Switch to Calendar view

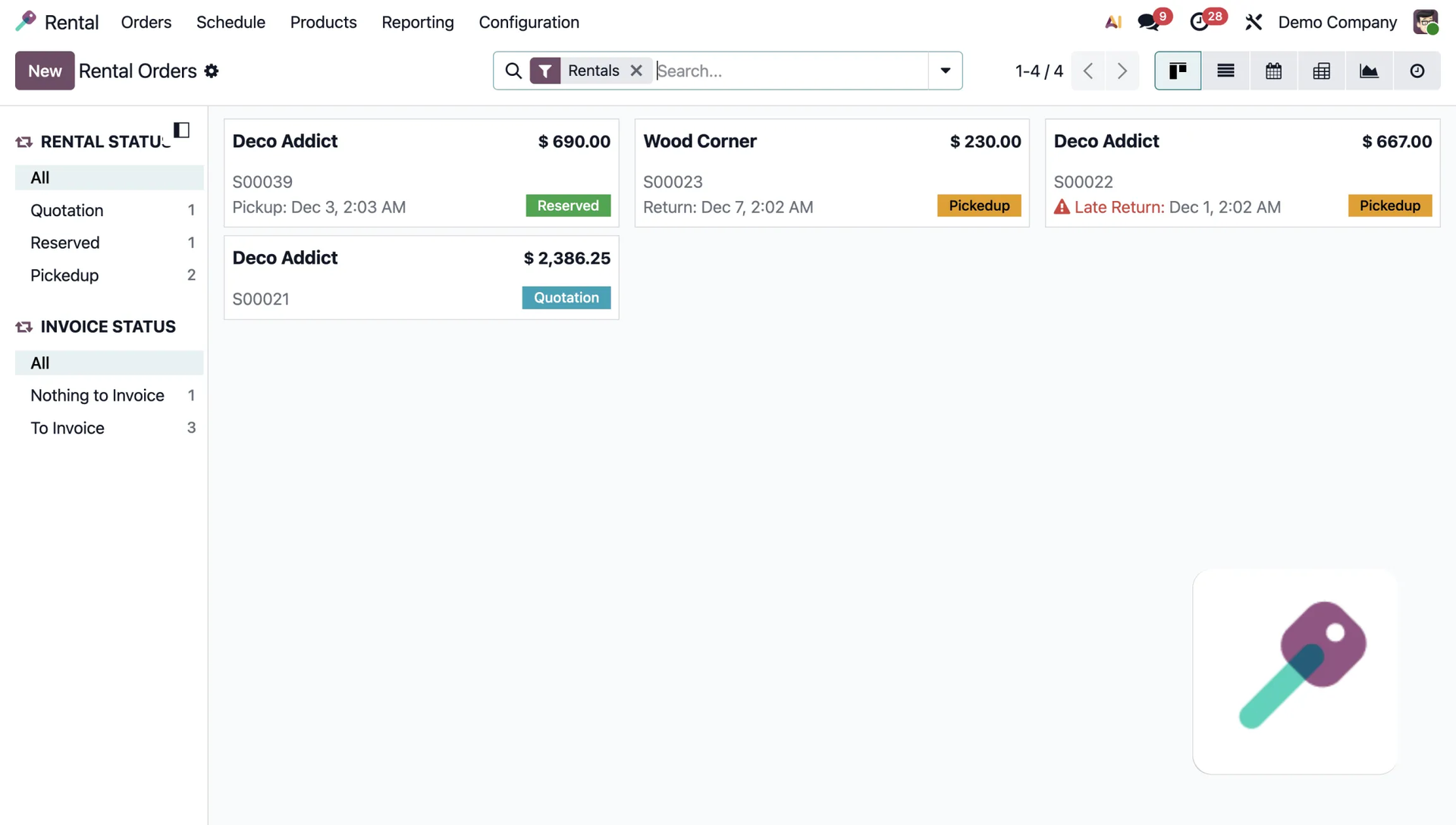coord(1273,71)
